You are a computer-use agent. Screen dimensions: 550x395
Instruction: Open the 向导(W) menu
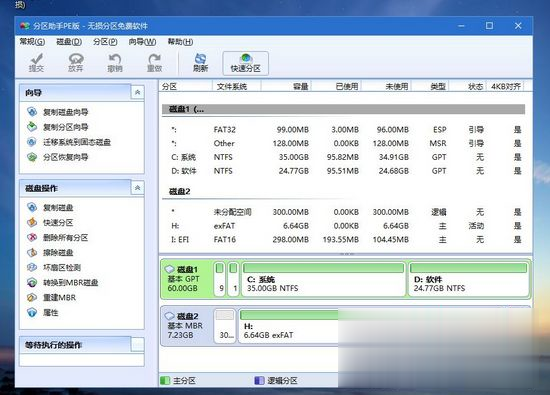(x=142, y=42)
